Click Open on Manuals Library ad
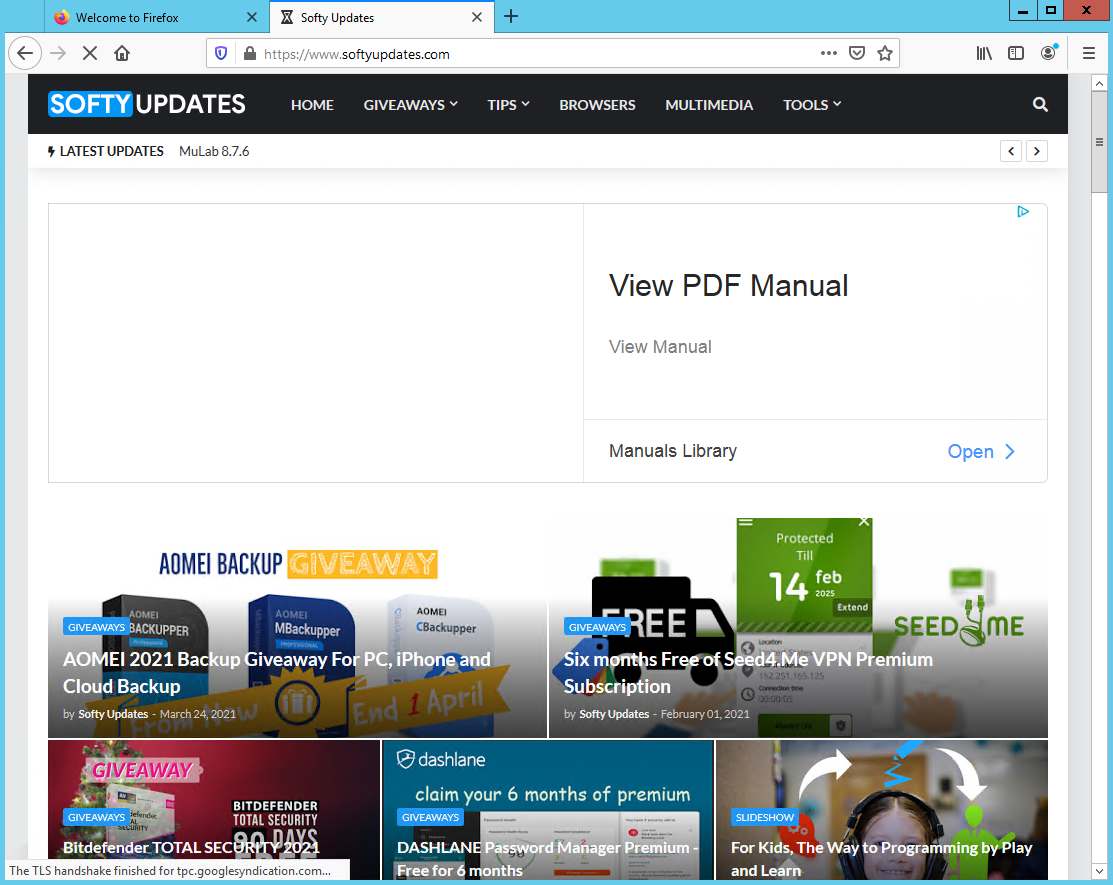The height and width of the screenshot is (885, 1113). (981, 451)
